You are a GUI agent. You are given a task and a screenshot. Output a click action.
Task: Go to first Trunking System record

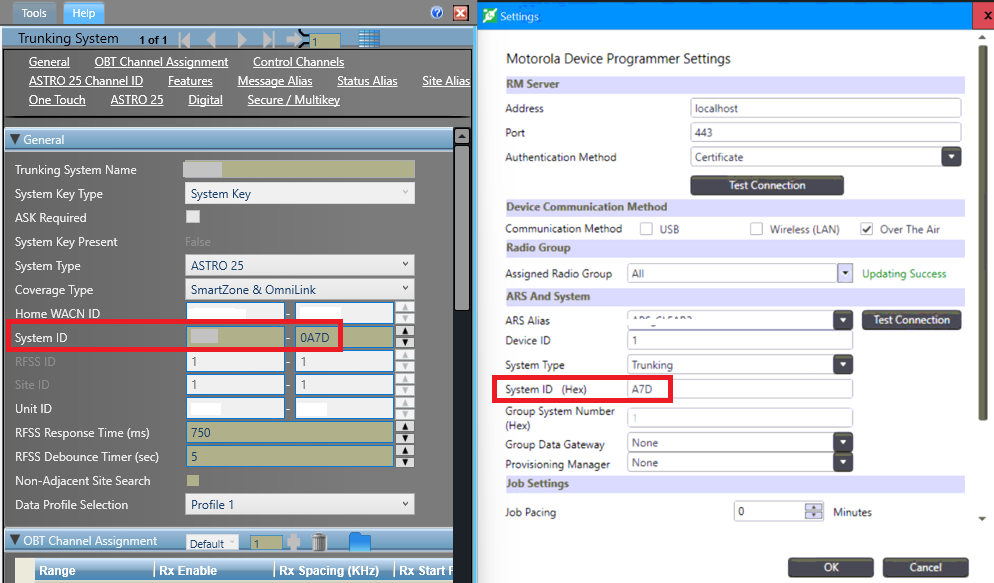pyautogui.click(x=184, y=40)
